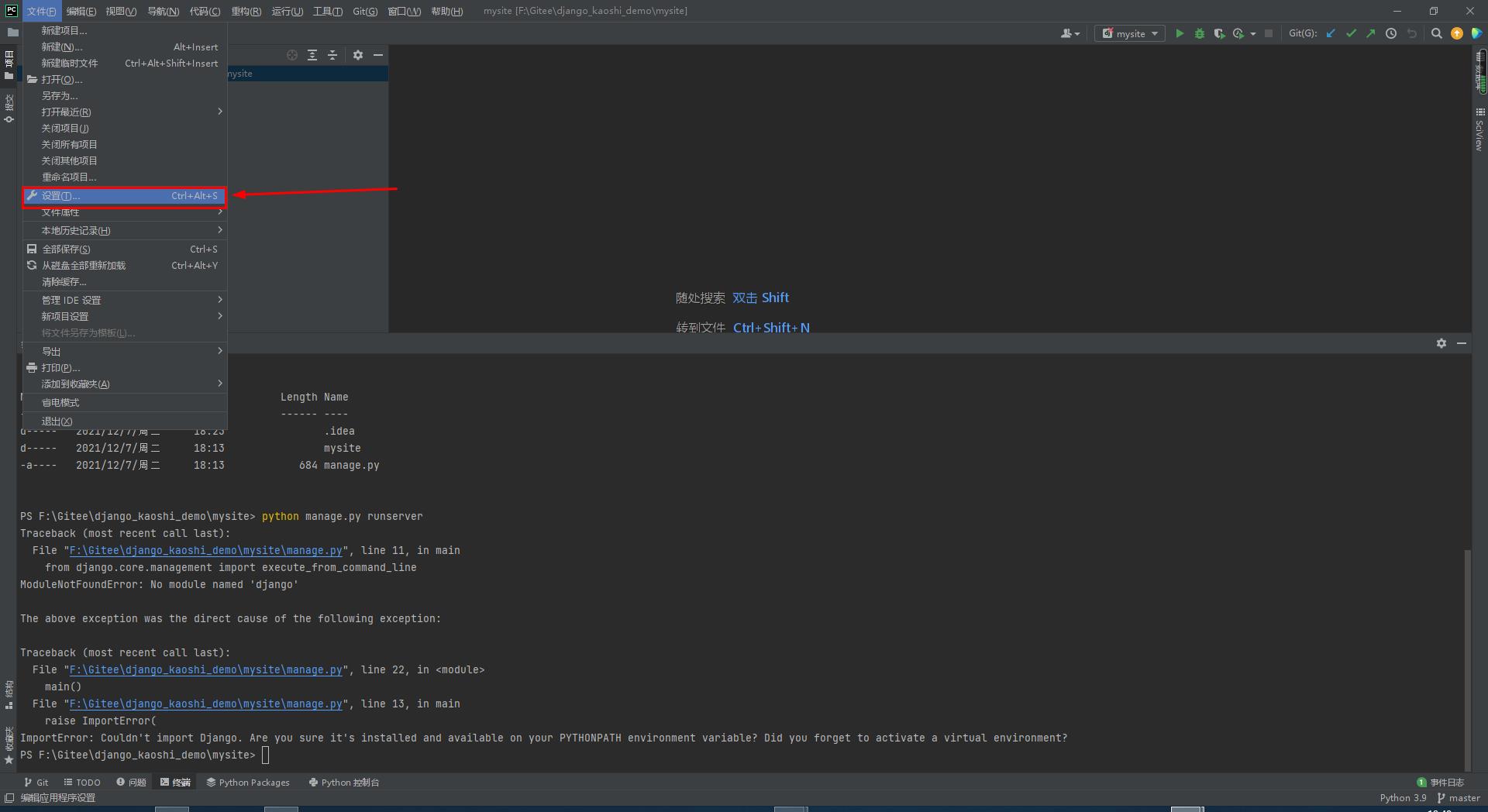Open the 运行 menu in menu bar
Image resolution: width=1488 pixels, height=812 pixels.
pos(287,11)
